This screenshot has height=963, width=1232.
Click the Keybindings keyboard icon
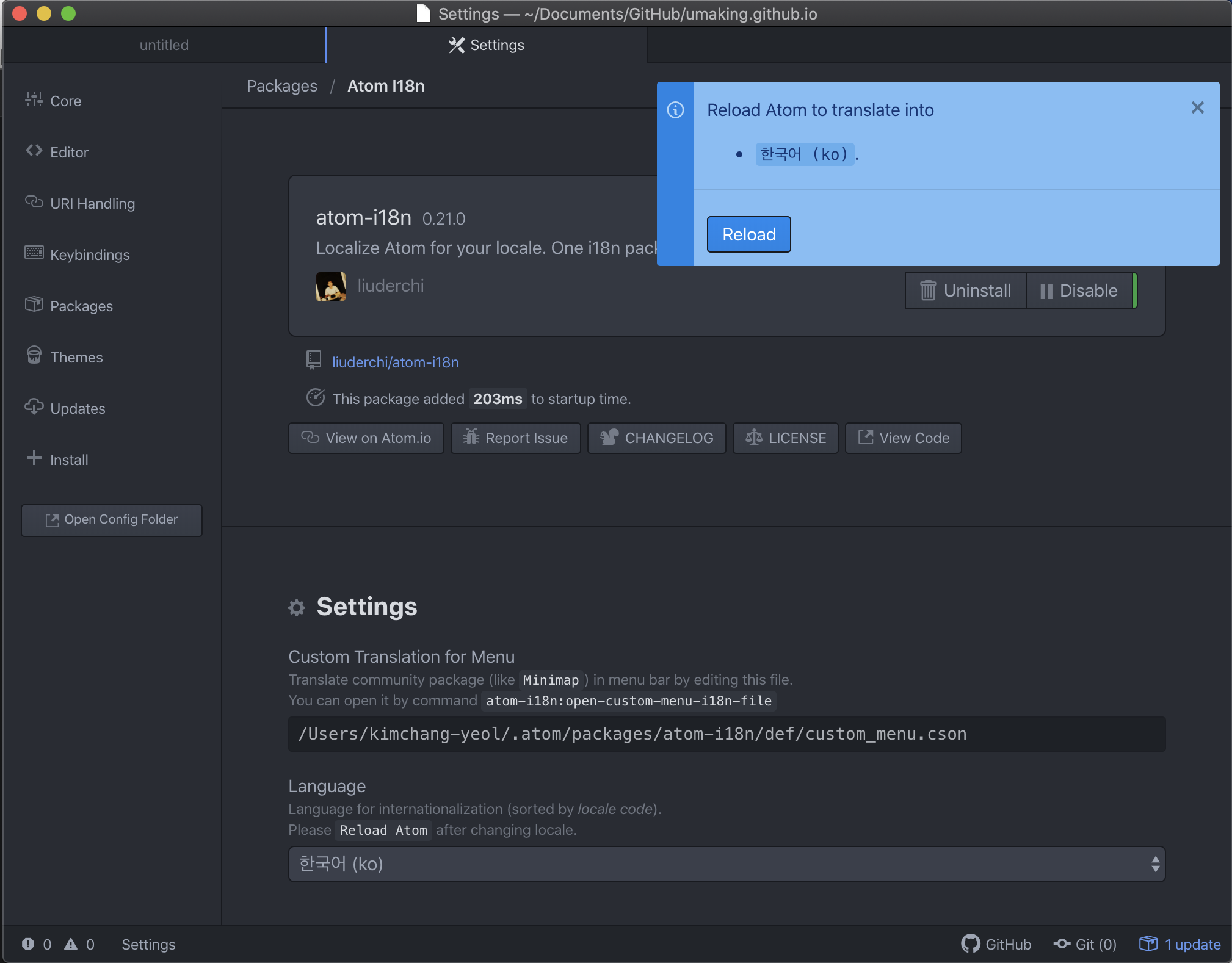pos(34,253)
